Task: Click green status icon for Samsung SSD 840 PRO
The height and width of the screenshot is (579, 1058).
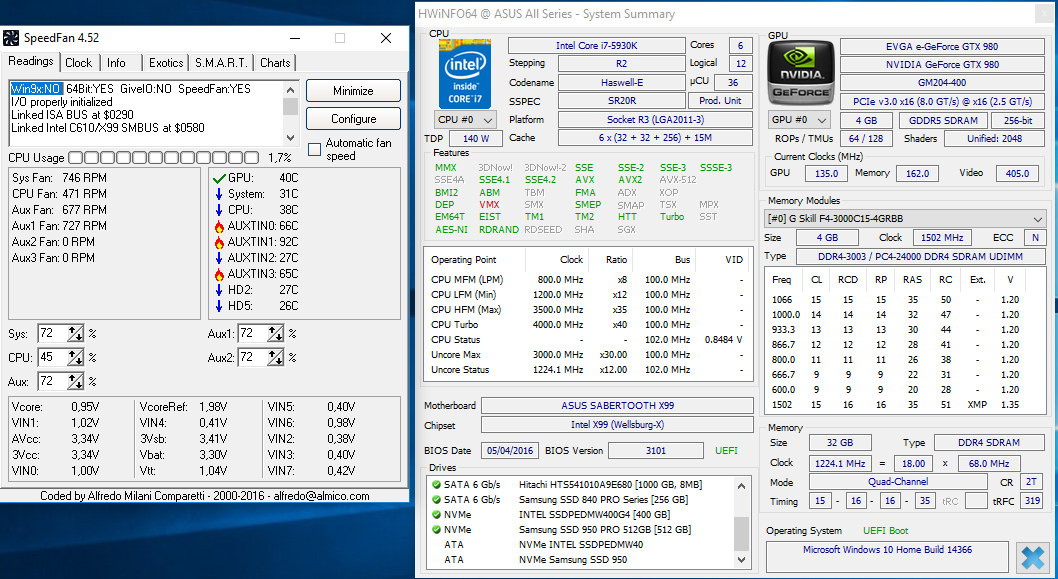Action: point(437,499)
